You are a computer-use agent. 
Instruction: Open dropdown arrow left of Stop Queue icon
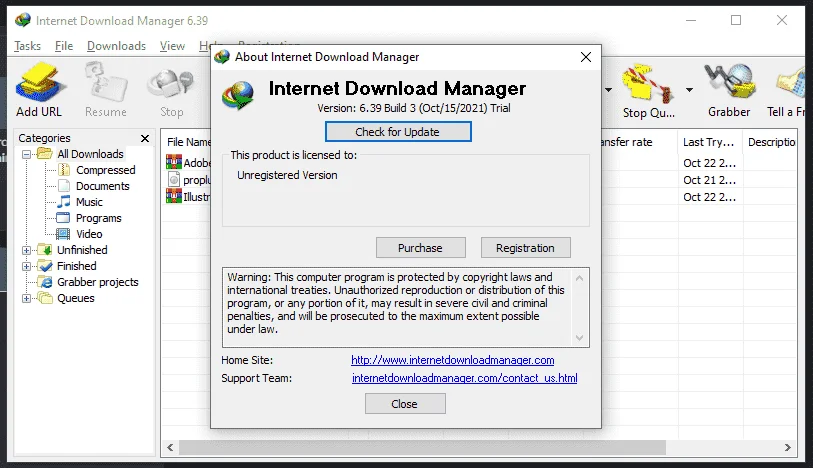point(608,90)
